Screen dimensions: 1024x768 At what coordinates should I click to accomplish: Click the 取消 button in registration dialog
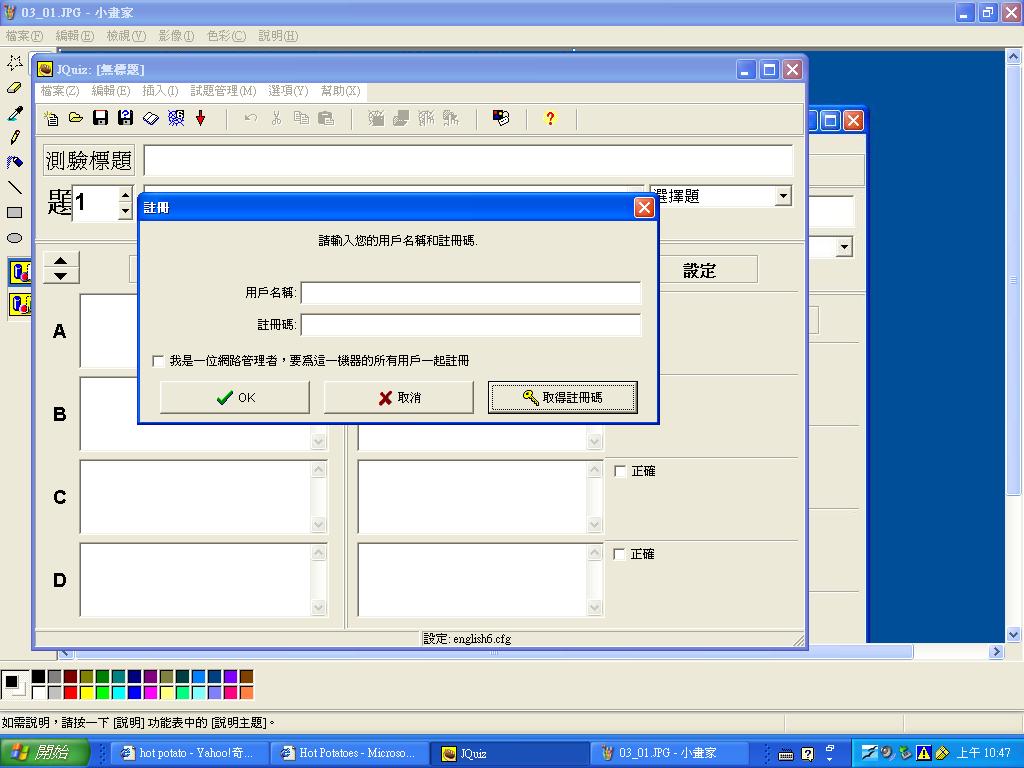point(399,397)
